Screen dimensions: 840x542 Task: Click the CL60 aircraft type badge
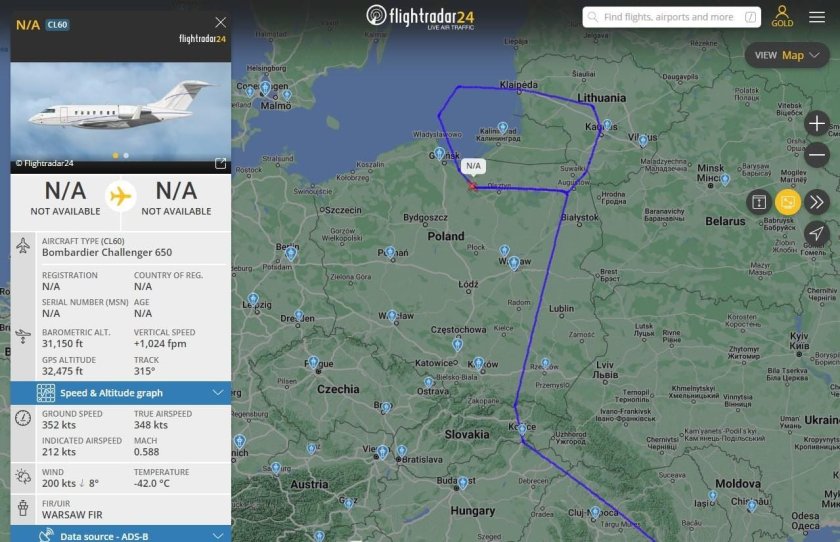coord(57,24)
